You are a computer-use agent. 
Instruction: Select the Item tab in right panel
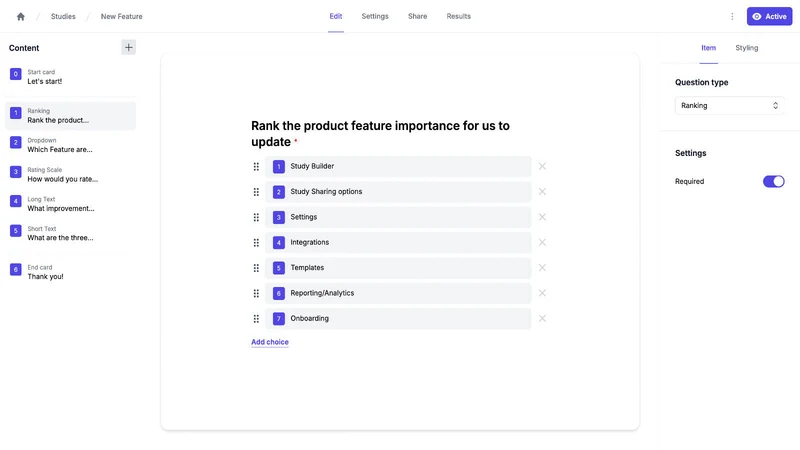[x=708, y=48]
